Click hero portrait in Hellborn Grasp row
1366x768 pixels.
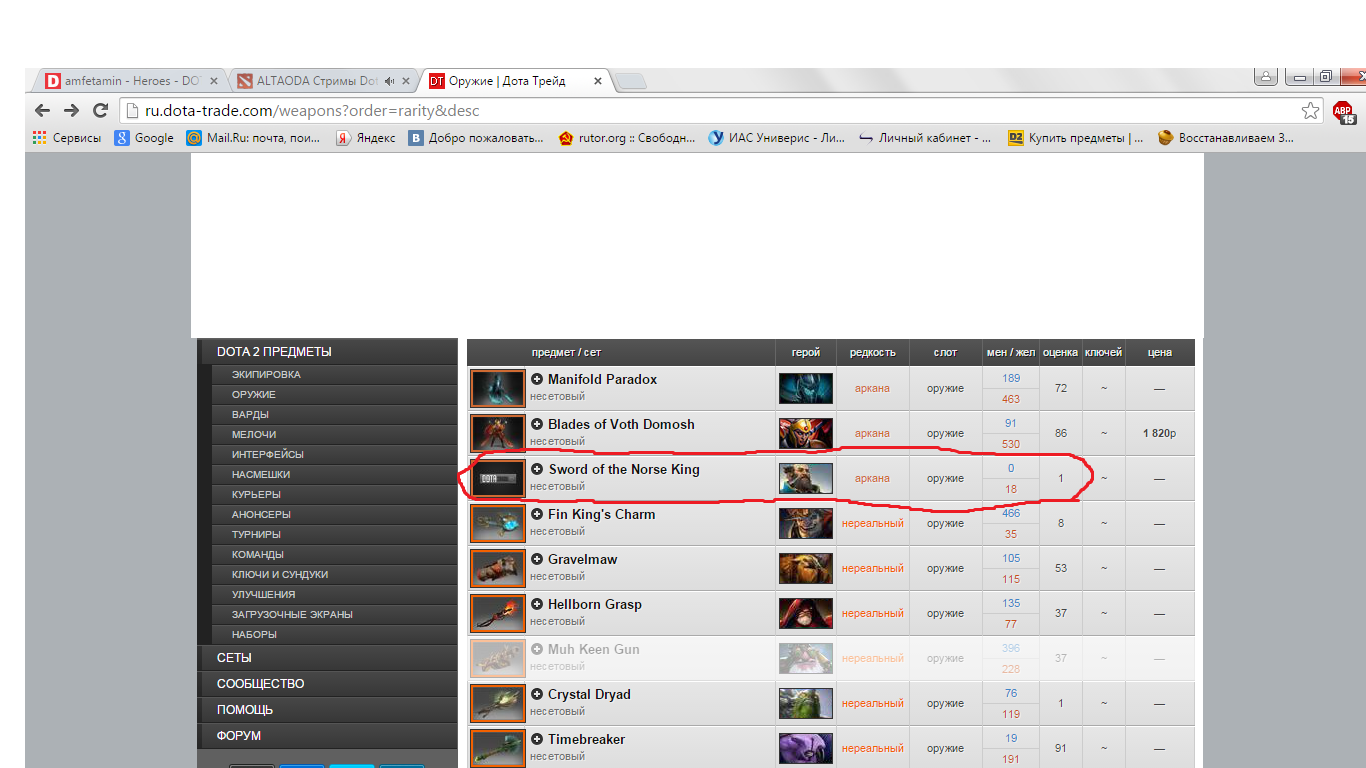(806, 613)
